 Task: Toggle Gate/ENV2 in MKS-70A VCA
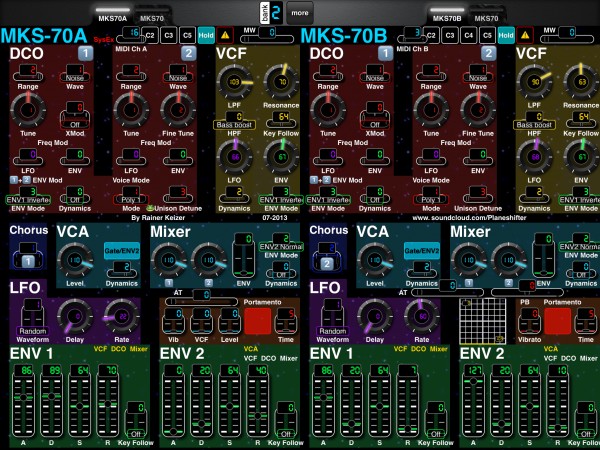click(122, 251)
